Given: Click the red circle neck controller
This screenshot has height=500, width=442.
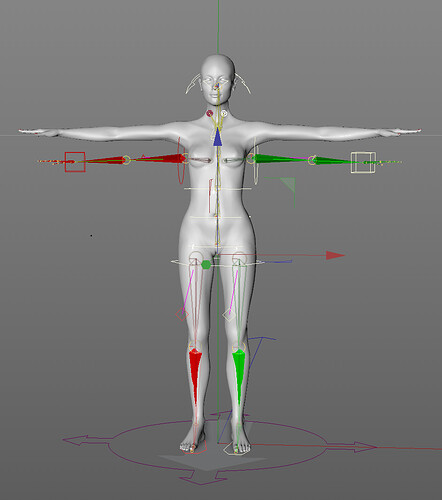Looking at the screenshot, I should click(x=209, y=113).
